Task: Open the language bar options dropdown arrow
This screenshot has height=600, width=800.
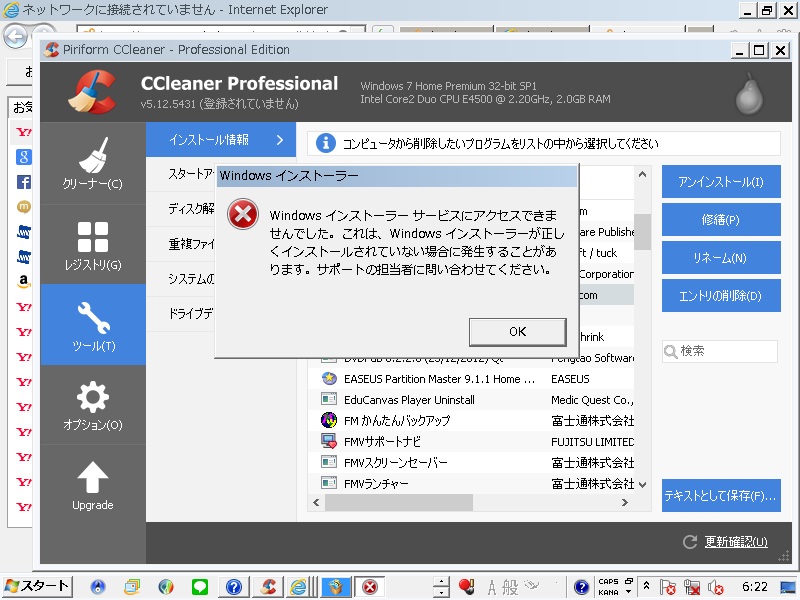Action: pyautogui.click(x=629, y=592)
